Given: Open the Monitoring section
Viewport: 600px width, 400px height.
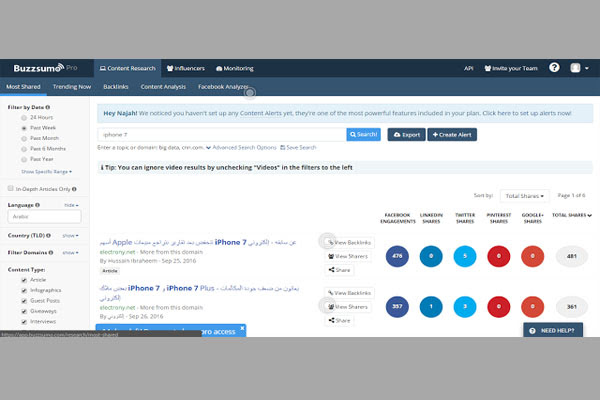Looking at the screenshot, I should [235, 68].
